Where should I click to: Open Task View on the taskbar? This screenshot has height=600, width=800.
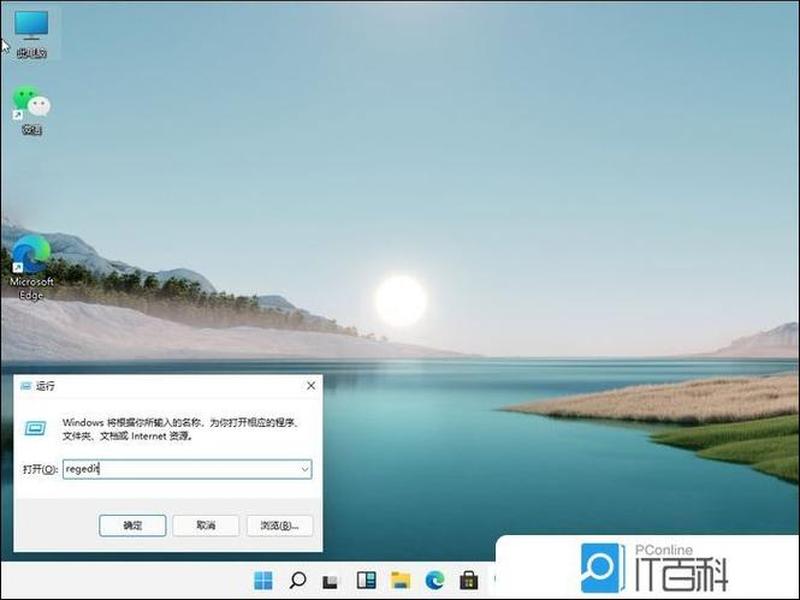pyautogui.click(x=331, y=581)
